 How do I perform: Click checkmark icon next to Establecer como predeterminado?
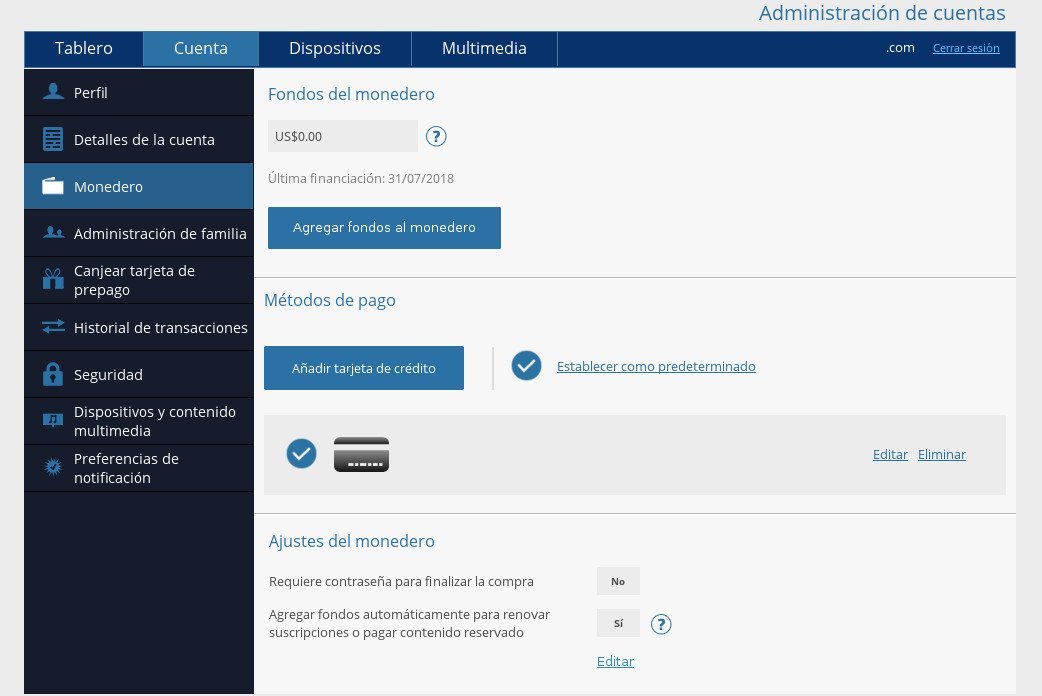(526, 366)
